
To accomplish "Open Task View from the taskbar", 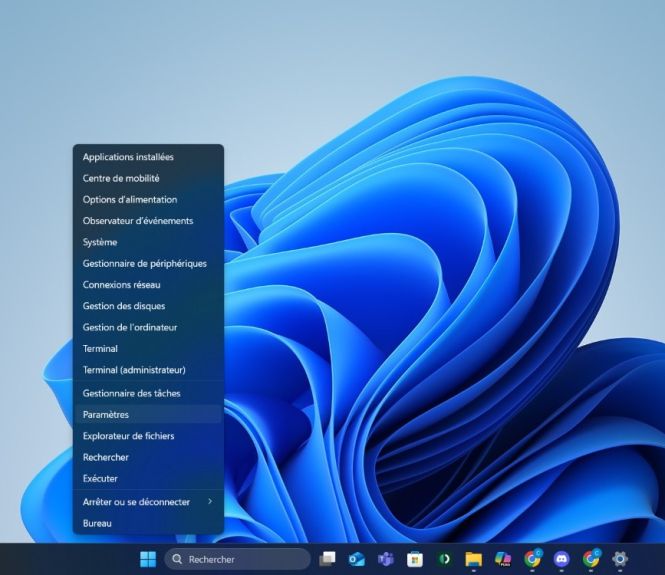I will (x=327, y=559).
